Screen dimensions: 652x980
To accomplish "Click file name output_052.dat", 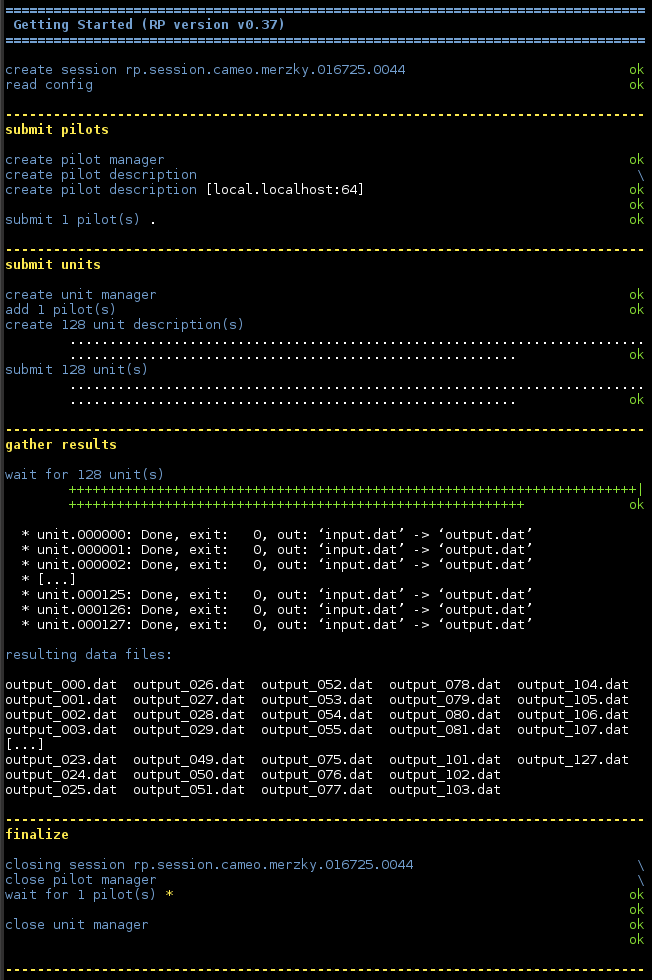I will click(317, 684).
